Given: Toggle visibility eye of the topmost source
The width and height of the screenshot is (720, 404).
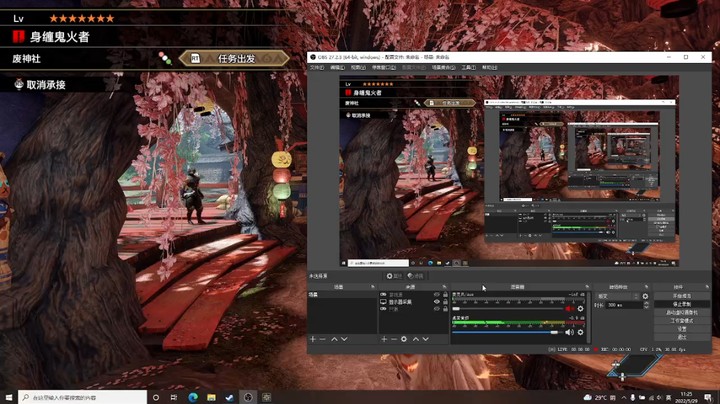Looking at the screenshot, I should pos(436,294).
